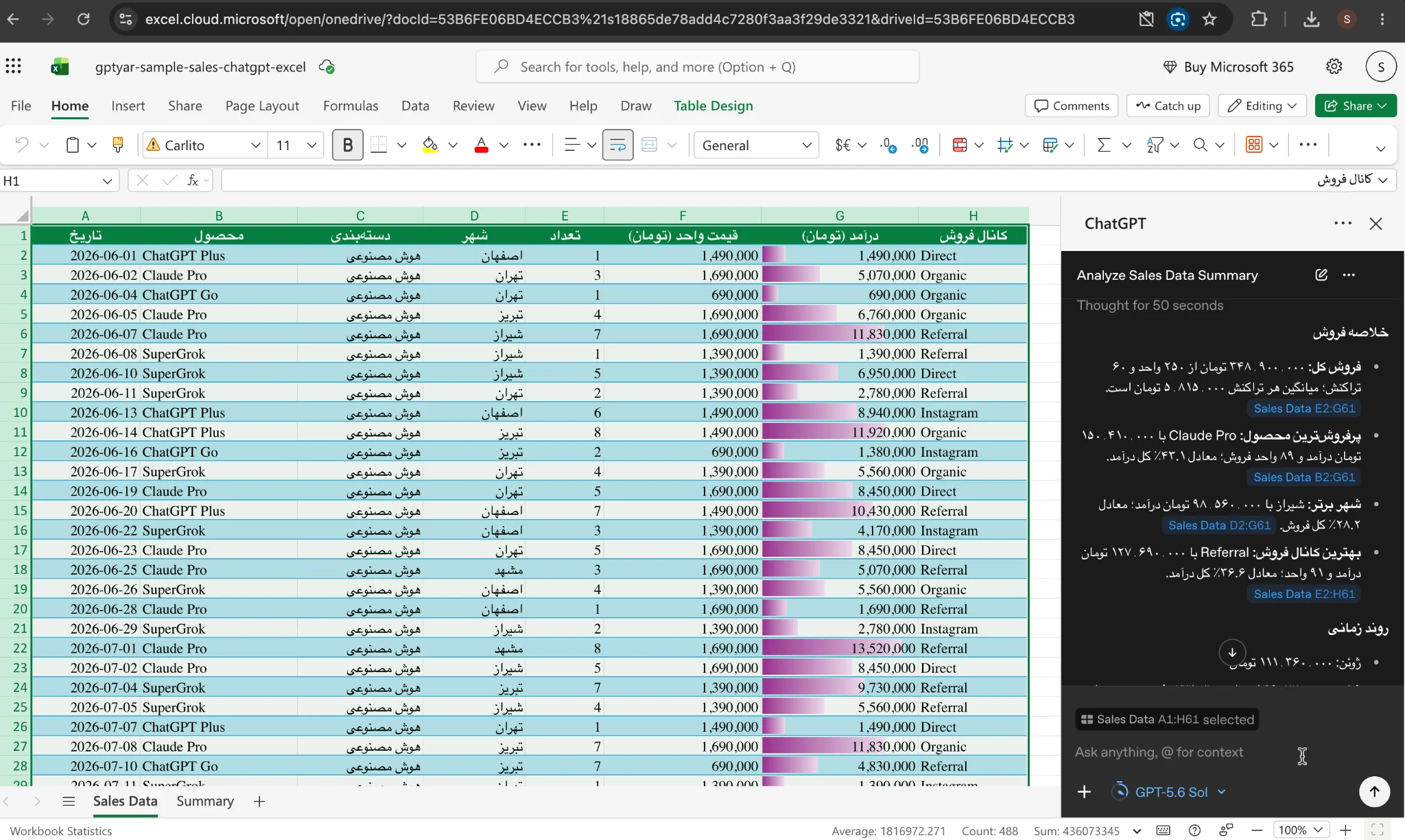Close the ChatGPT side pane

click(x=1376, y=224)
